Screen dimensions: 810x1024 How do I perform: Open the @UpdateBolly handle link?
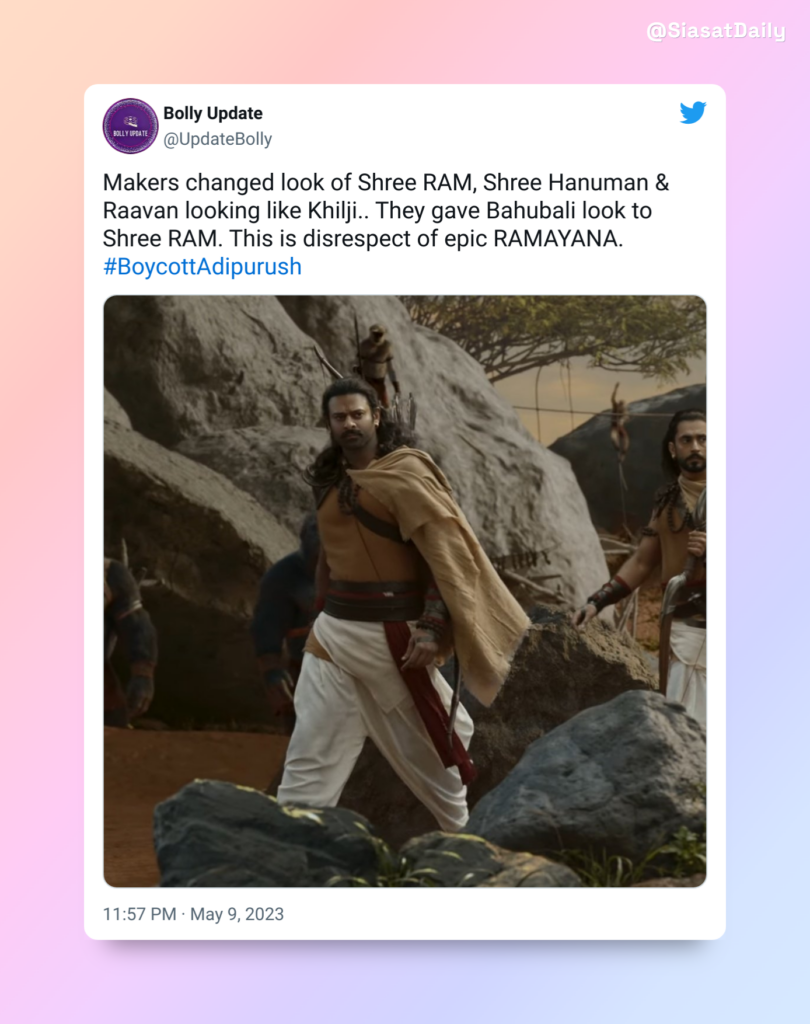tap(218, 139)
